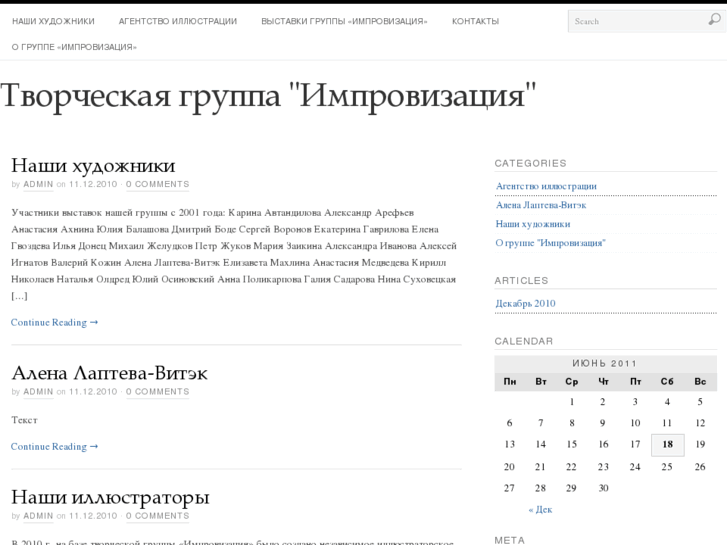Click ADMIN author link under «Наши иллюстраторы»

(38, 516)
